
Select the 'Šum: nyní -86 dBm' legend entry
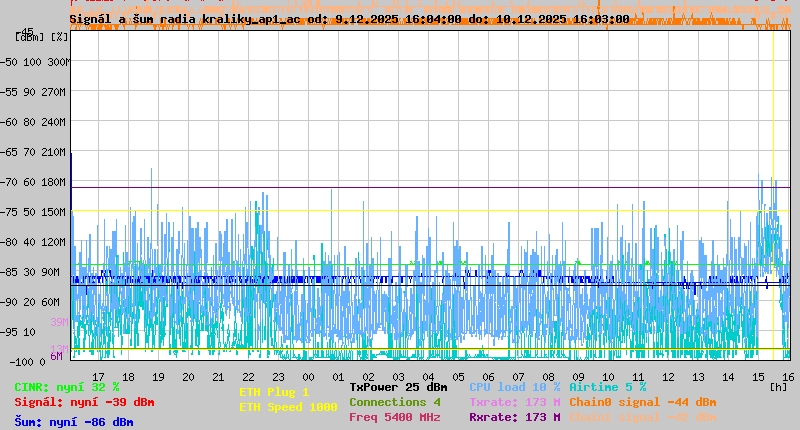point(74,422)
